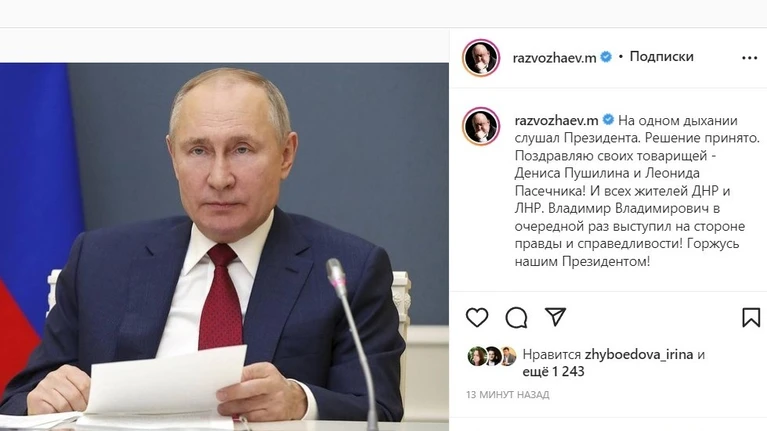Click the 13 МИНУТ НАЗАД timestamp

point(508,394)
